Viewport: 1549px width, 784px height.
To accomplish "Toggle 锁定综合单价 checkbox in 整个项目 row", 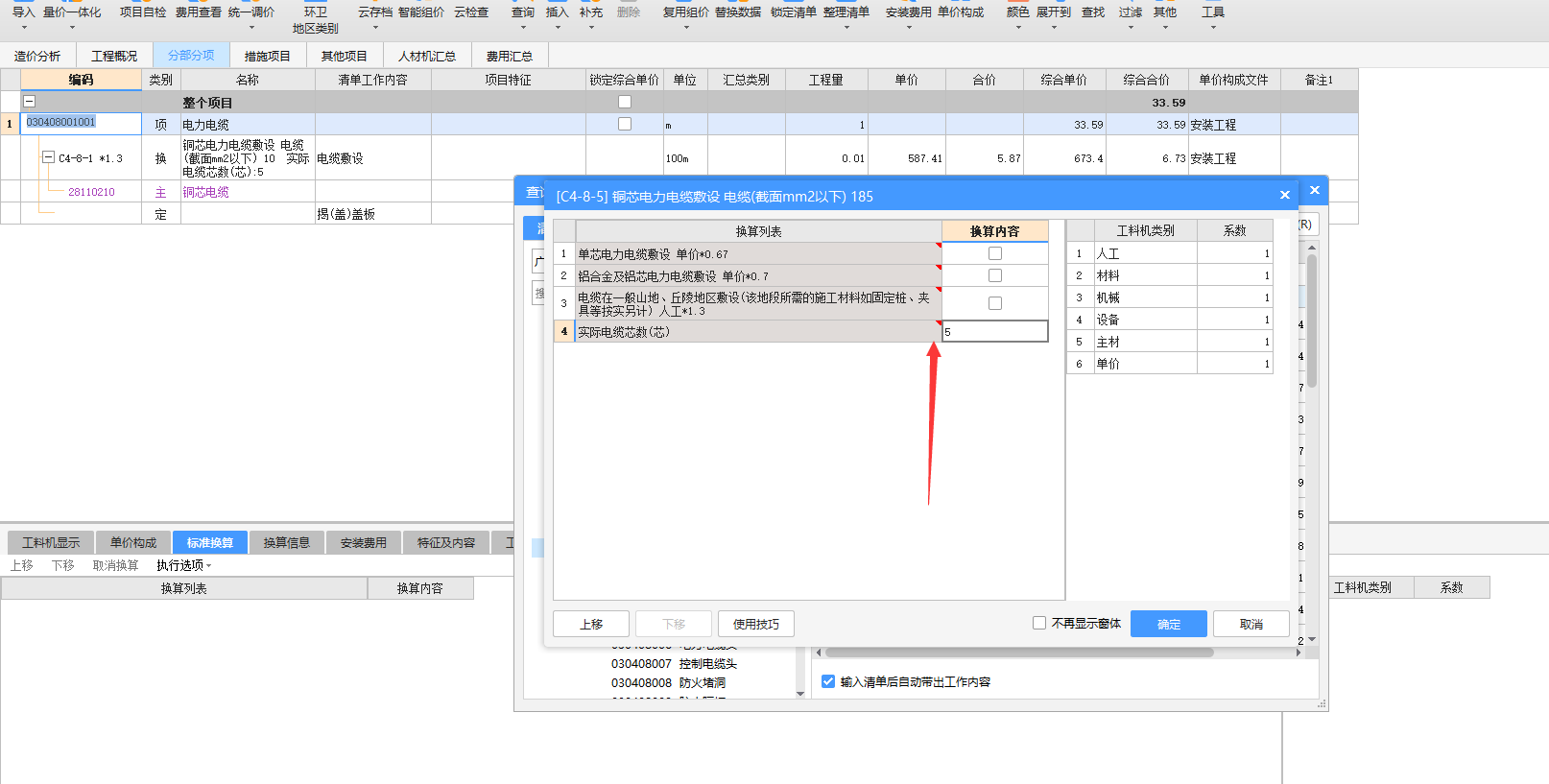I will click(x=625, y=102).
